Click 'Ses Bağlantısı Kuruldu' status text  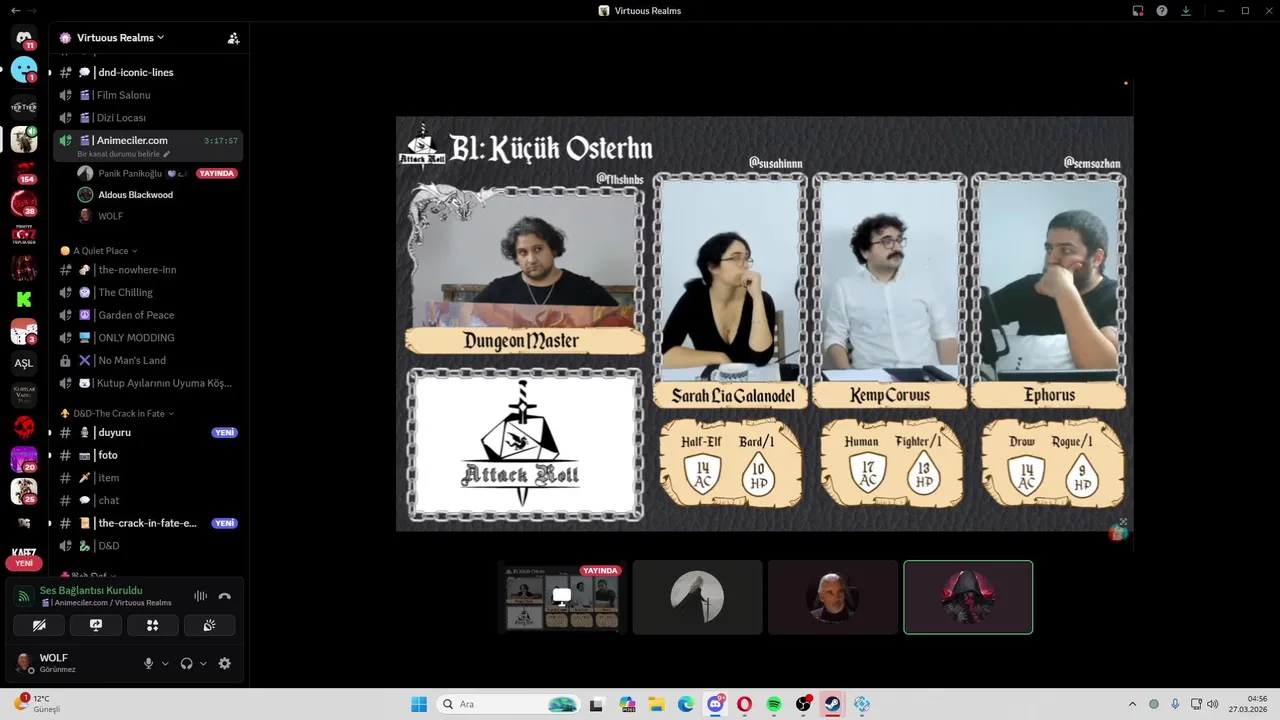(x=91, y=591)
